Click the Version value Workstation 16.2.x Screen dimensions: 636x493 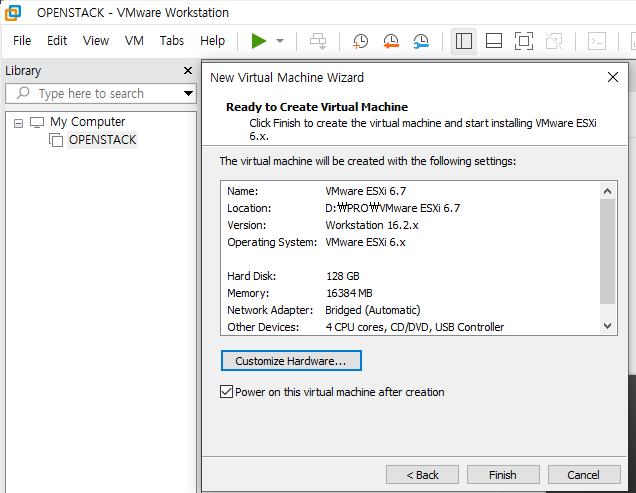pos(372,225)
